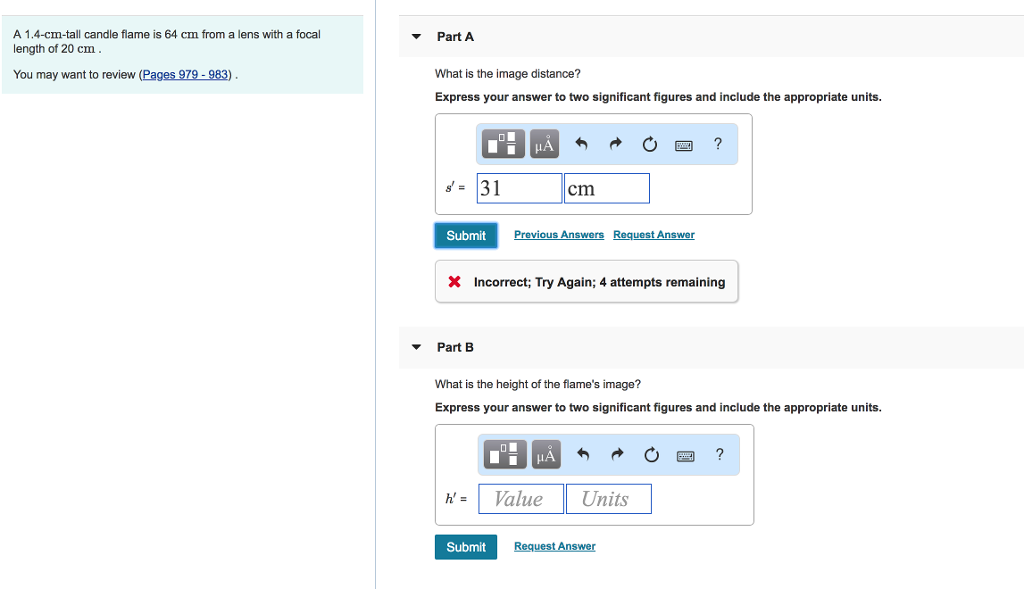Undo last edit in Part B
Viewport: 1024px width, 589px height.
point(583,454)
